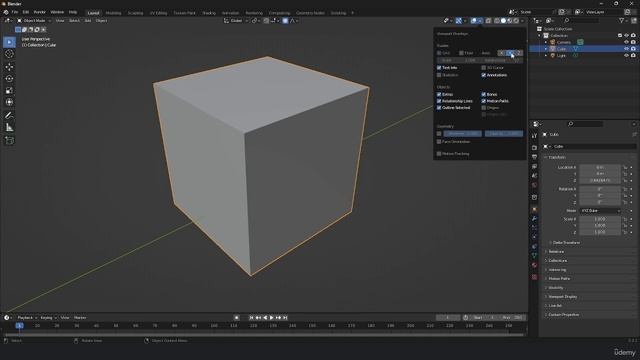Click the Blender logo menu icon

[x=6, y=12]
